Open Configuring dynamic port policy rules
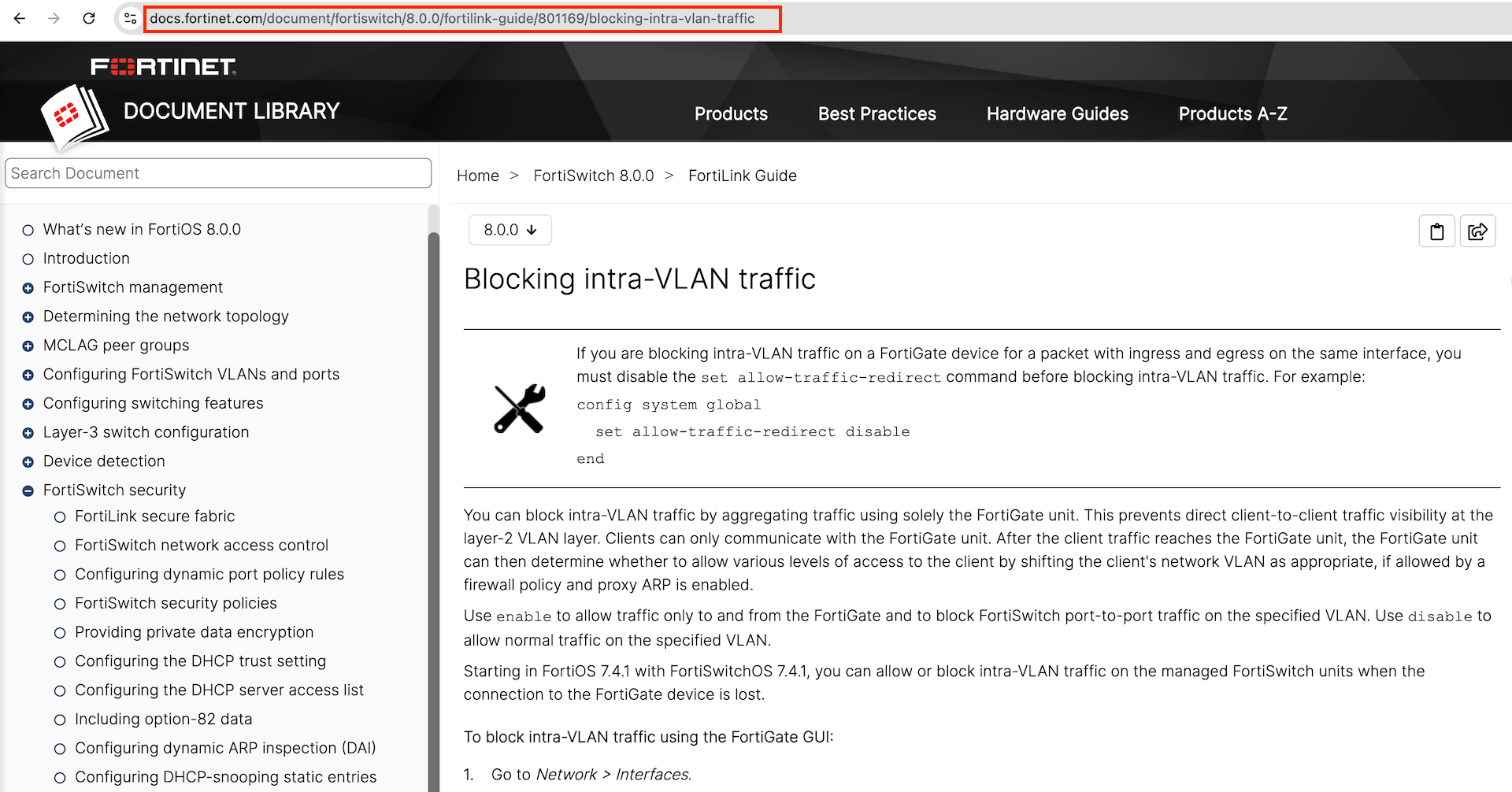Image resolution: width=1512 pixels, height=792 pixels. click(x=209, y=574)
